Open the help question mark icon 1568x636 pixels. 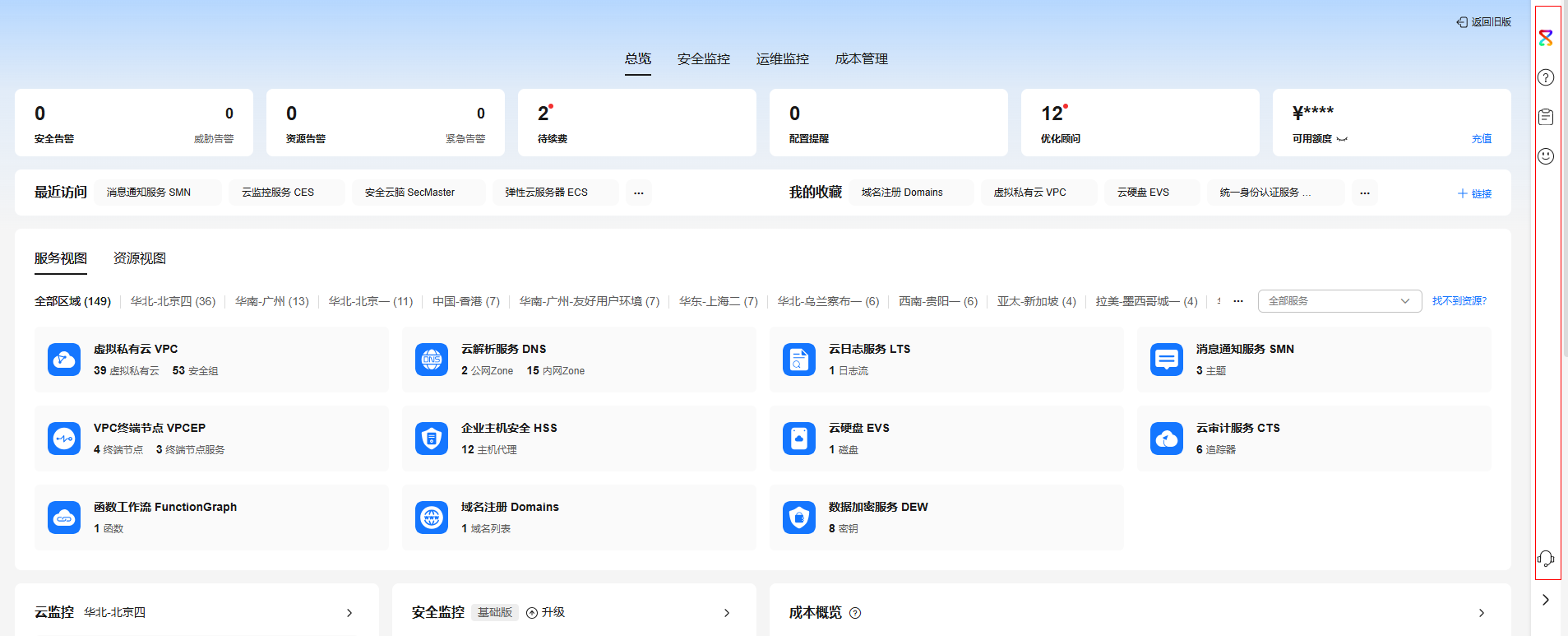pos(1546,77)
